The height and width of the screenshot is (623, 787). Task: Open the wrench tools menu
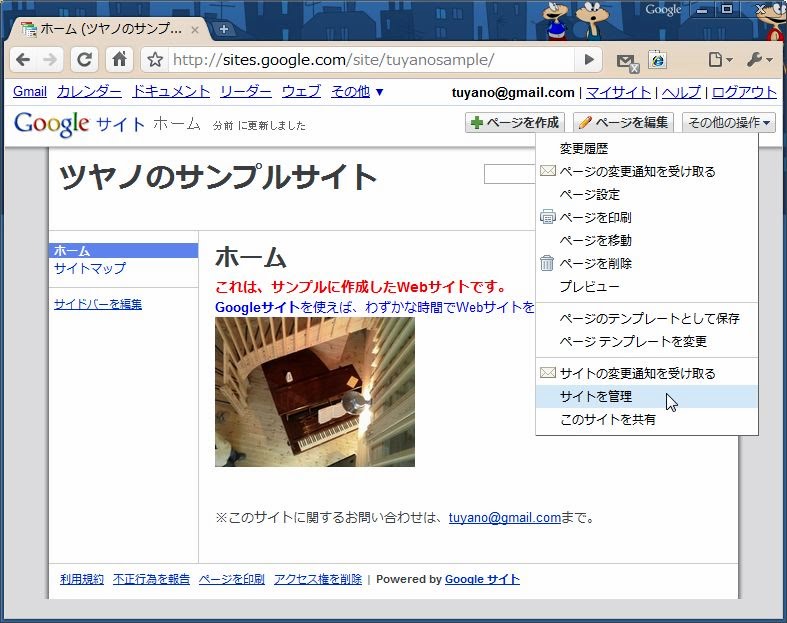tap(760, 60)
